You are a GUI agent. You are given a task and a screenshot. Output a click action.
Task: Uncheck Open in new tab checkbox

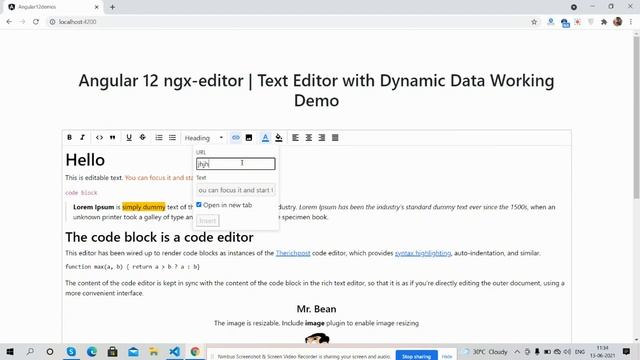199,205
